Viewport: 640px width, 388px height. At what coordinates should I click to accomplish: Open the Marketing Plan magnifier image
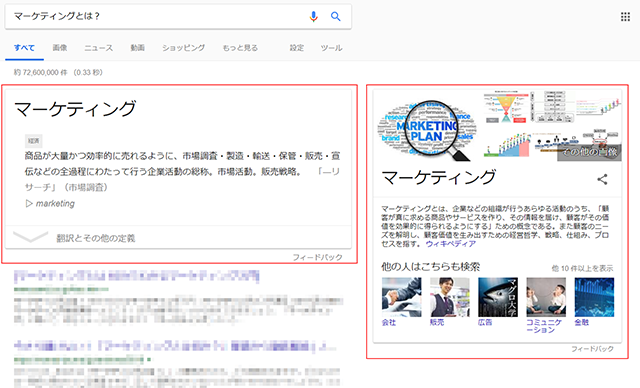(426, 130)
